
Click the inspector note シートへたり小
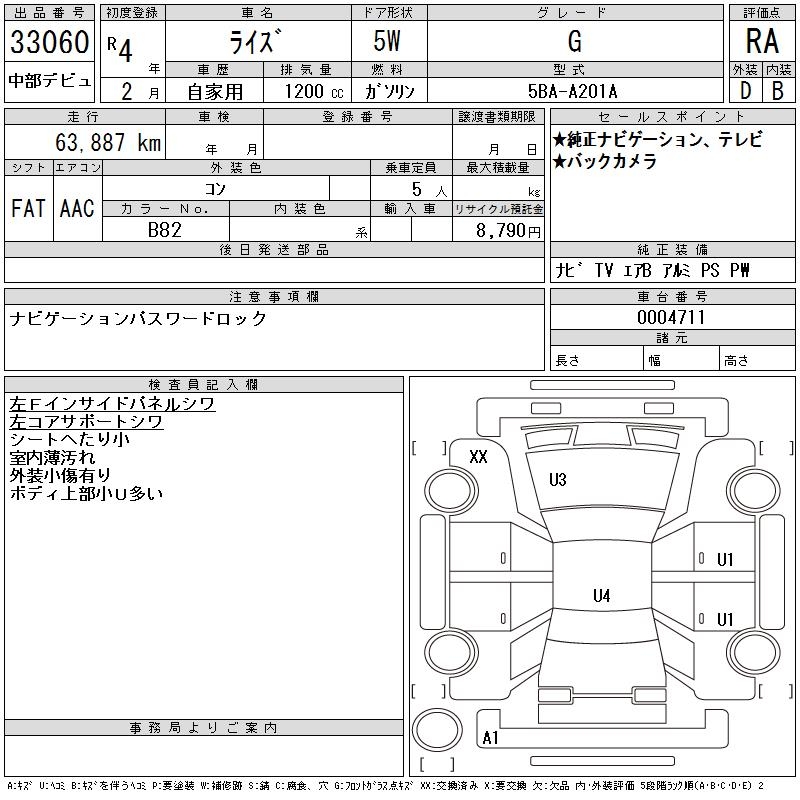click(69, 439)
